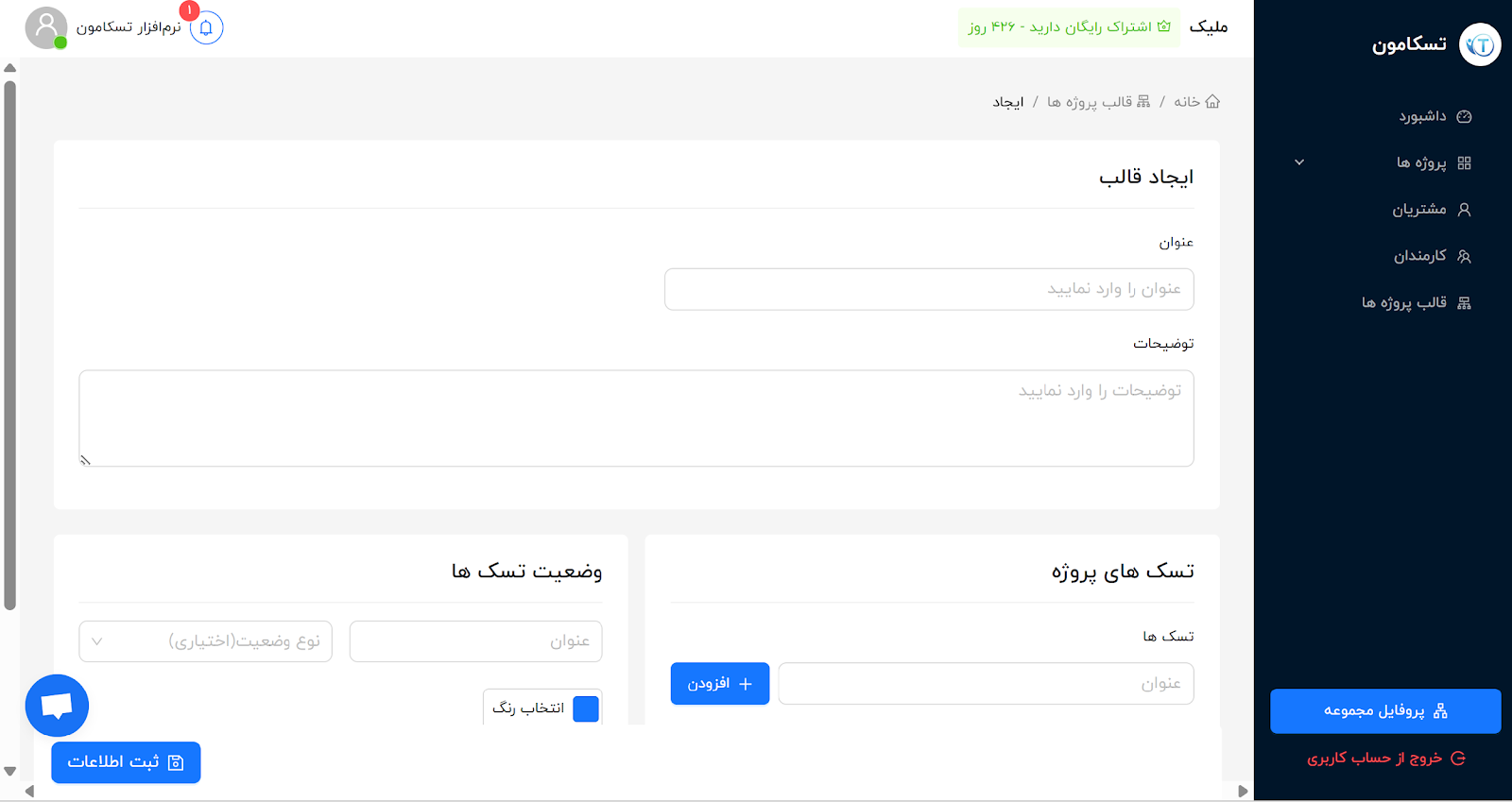This screenshot has width=1512, height=802.
Task: Open the پروفایل مجموعه profile button
Action: [1386, 711]
